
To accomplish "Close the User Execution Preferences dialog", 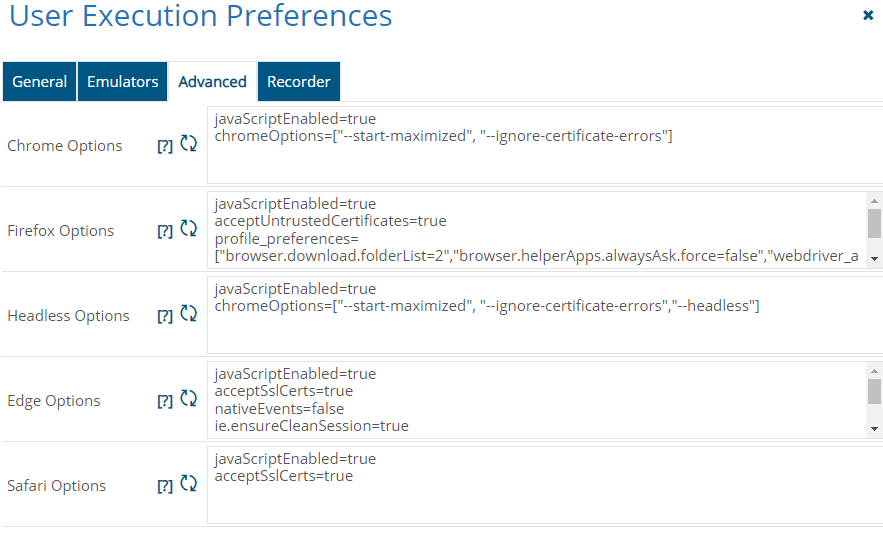I will 868,16.
